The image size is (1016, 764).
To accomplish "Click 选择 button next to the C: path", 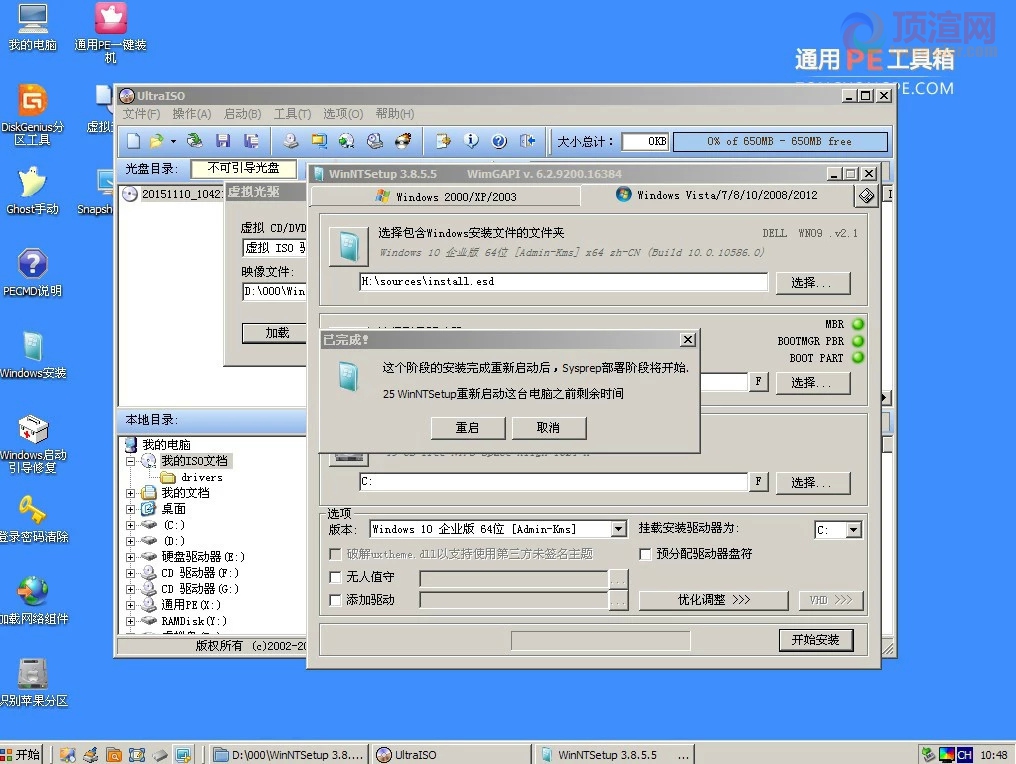I will pos(813,483).
